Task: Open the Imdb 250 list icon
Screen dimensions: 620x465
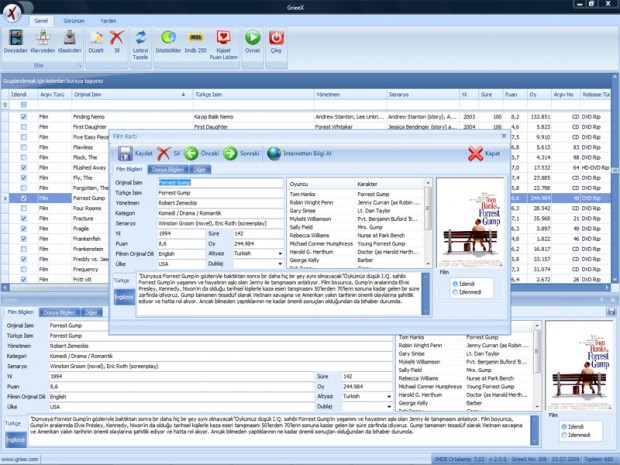Action: point(196,38)
